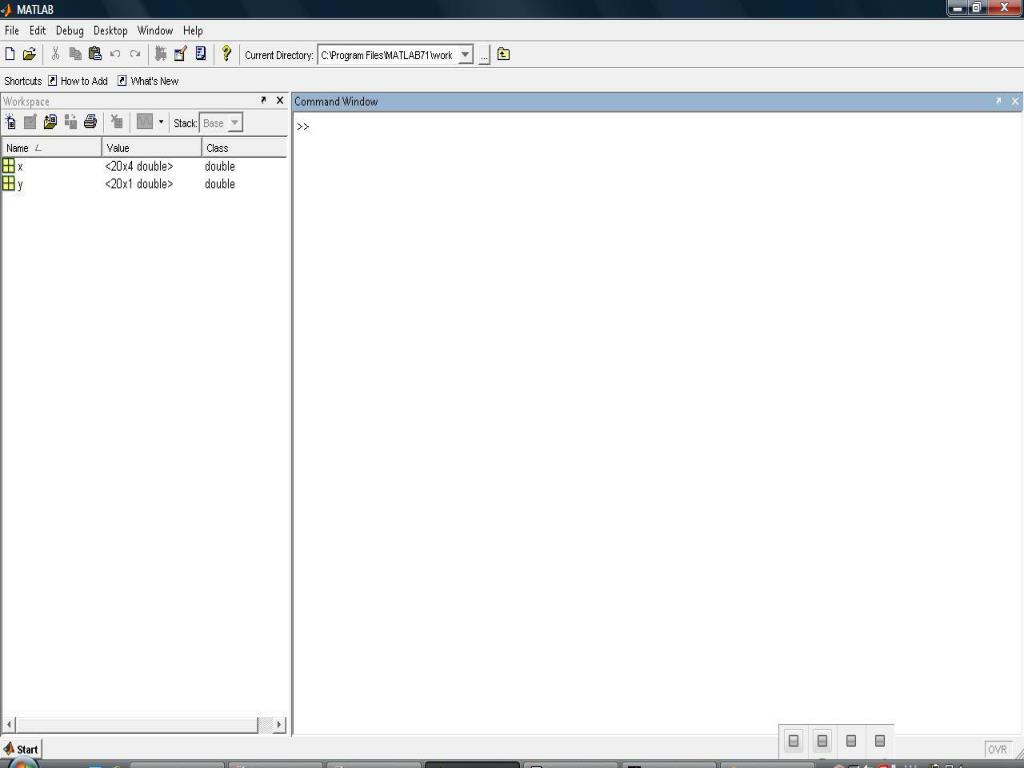Viewport: 1024px width, 768px height.
Task: Open the Window menu
Action: (x=155, y=31)
